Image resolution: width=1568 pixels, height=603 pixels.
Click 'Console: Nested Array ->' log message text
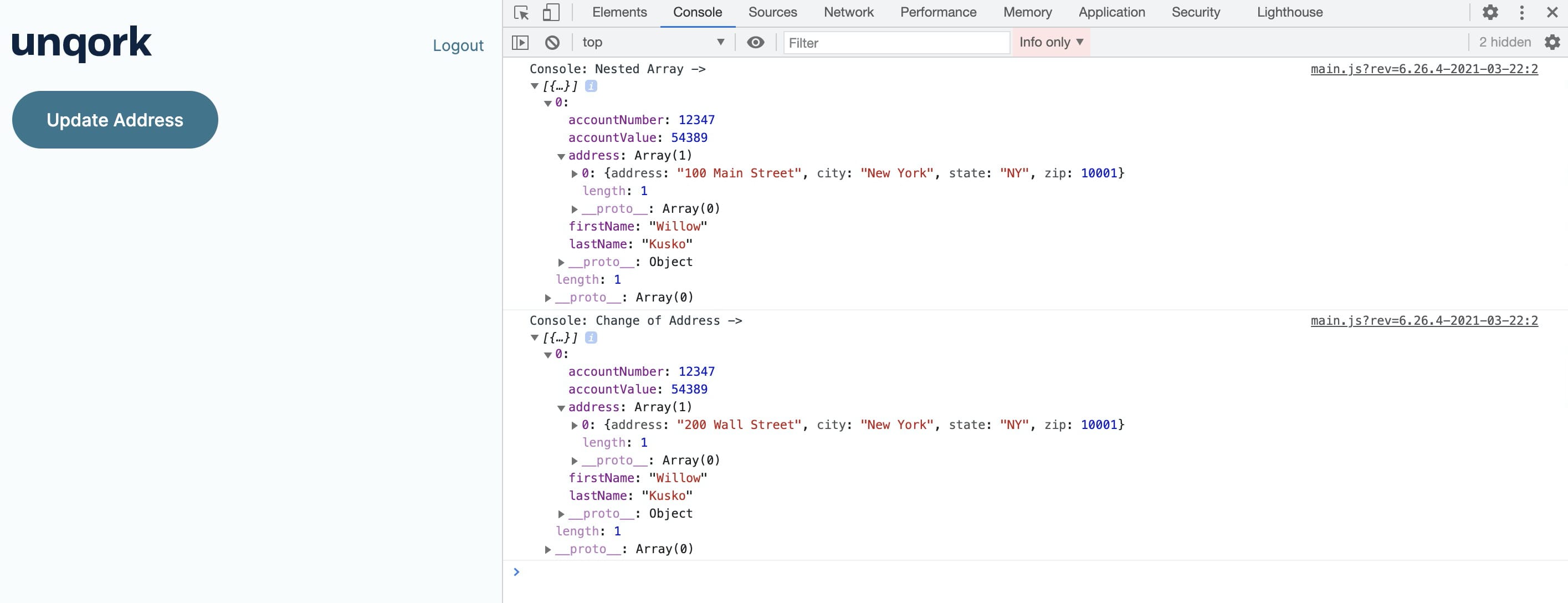[617, 69]
